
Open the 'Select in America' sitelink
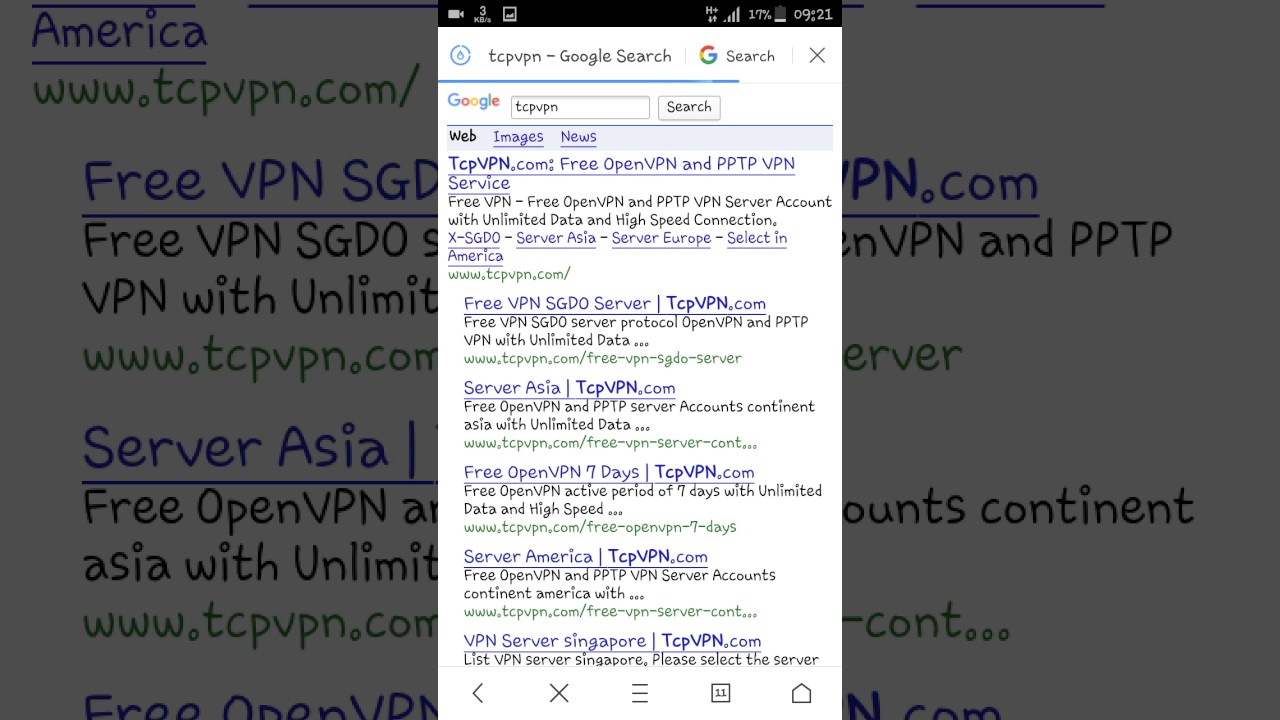point(617,247)
